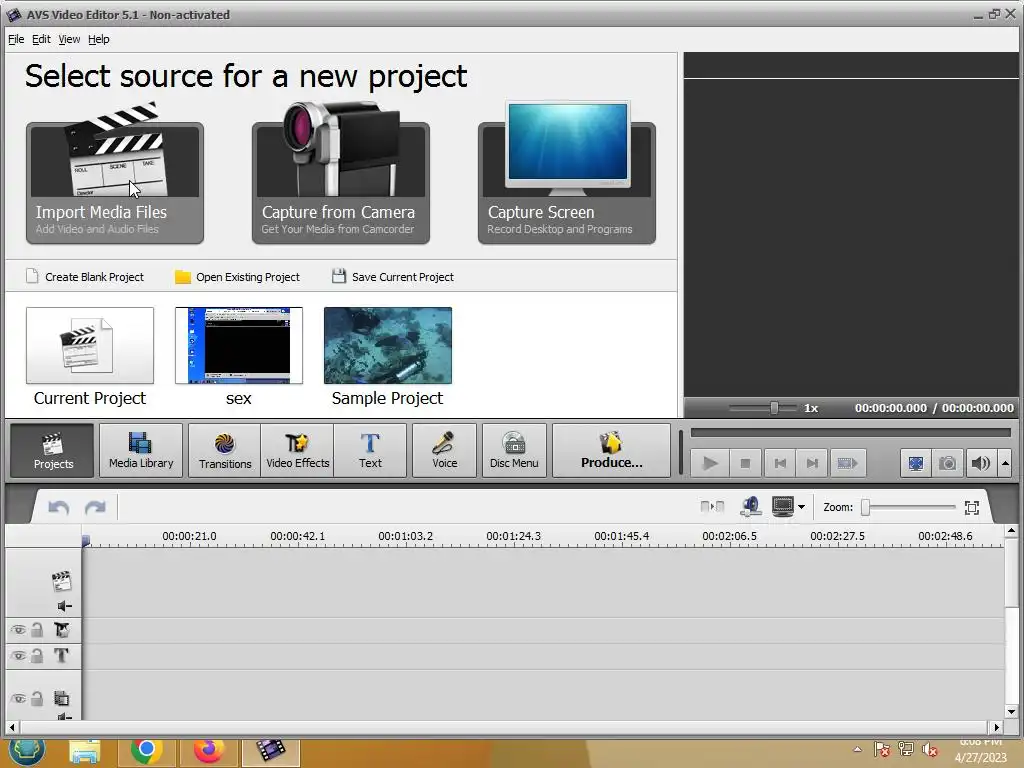The width and height of the screenshot is (1024, 768).
Task: Expand the volume arrow beside speaker
Action: pyautogui.click(x=1005, y=464)
